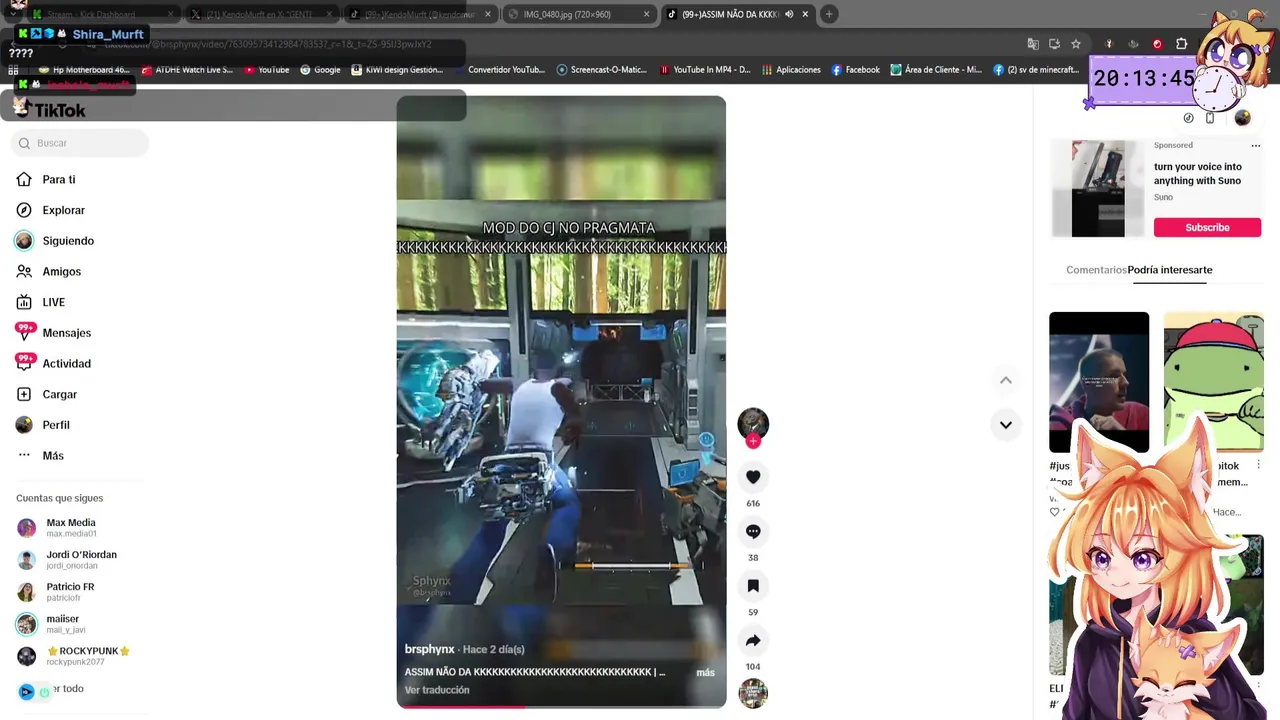Click Ver traducción under the caption
This screenshot has width=1280, height=720.
pos(437,690)
